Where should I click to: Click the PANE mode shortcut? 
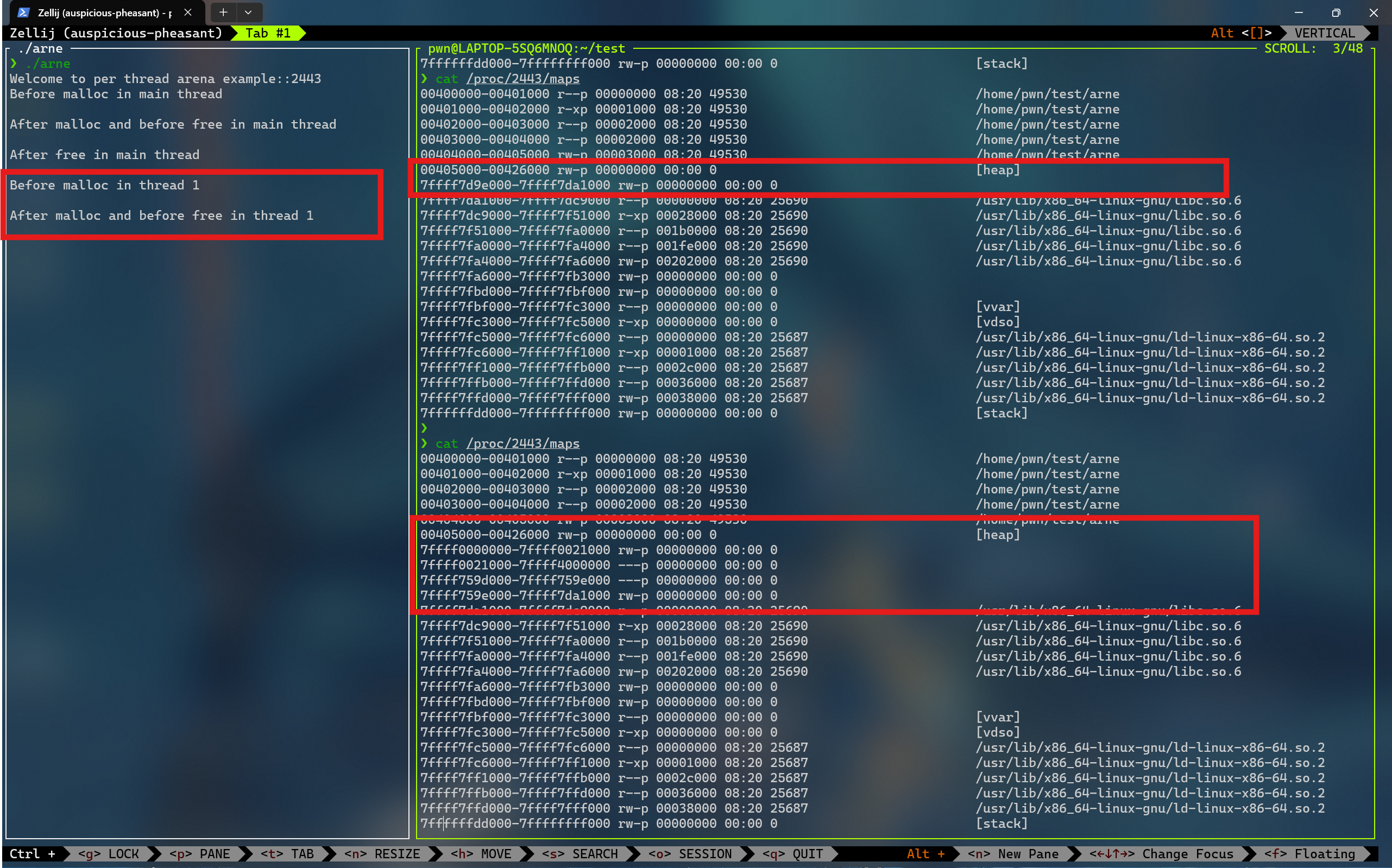coord(200,854)
